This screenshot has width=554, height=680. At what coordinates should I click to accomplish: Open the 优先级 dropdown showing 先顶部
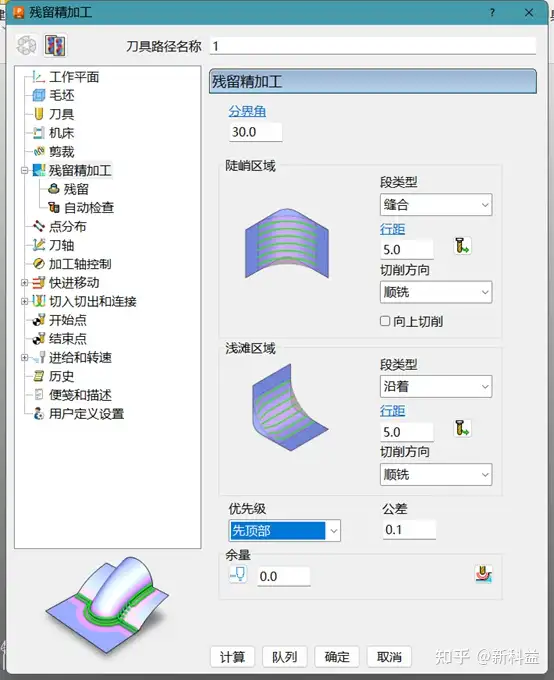coord(285,530)
